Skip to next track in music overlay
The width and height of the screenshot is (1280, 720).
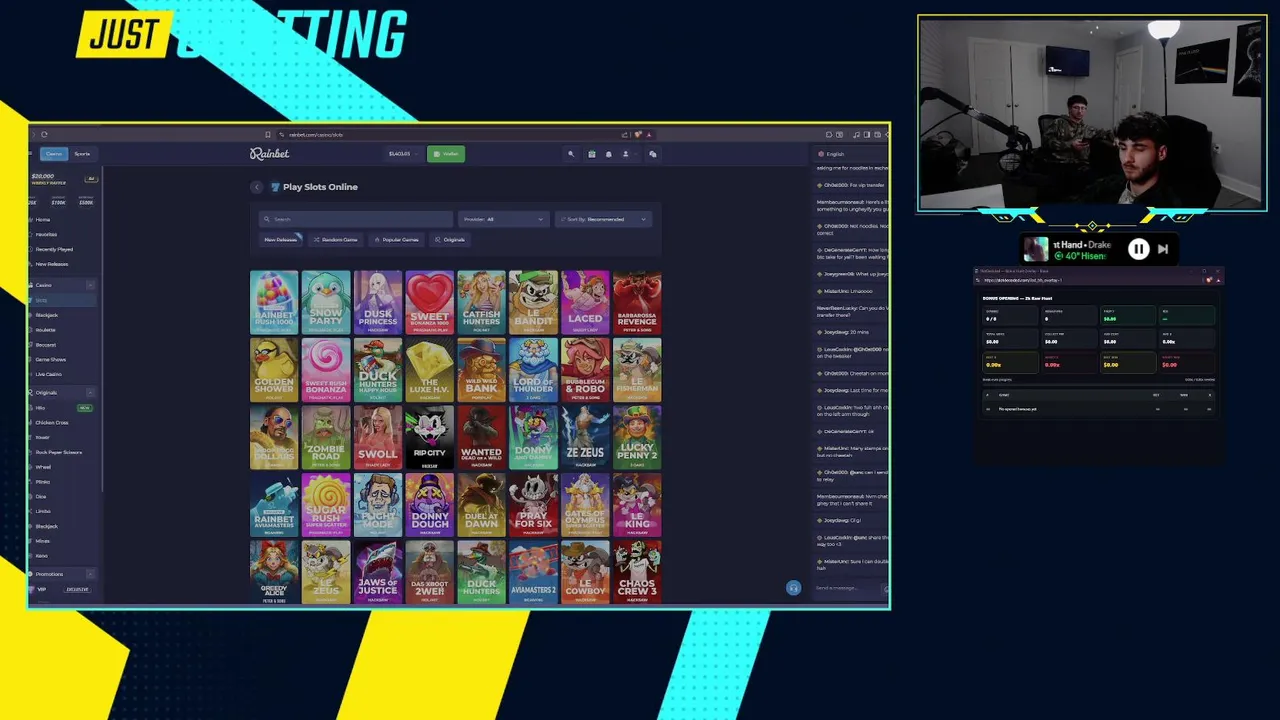[x=1162, y=249]
